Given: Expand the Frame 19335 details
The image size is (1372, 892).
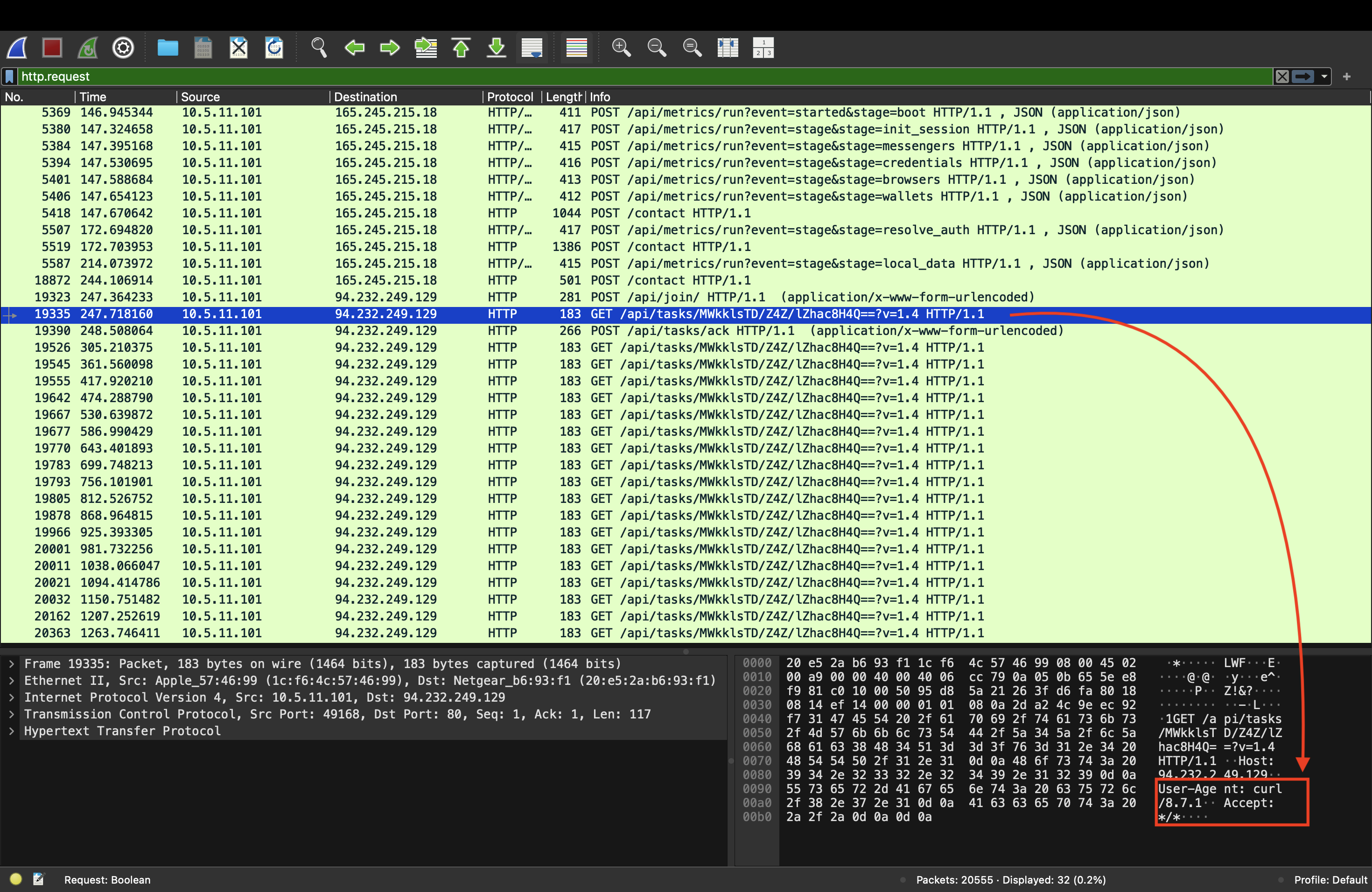Looking at the screenshot, I should (12, 664).
